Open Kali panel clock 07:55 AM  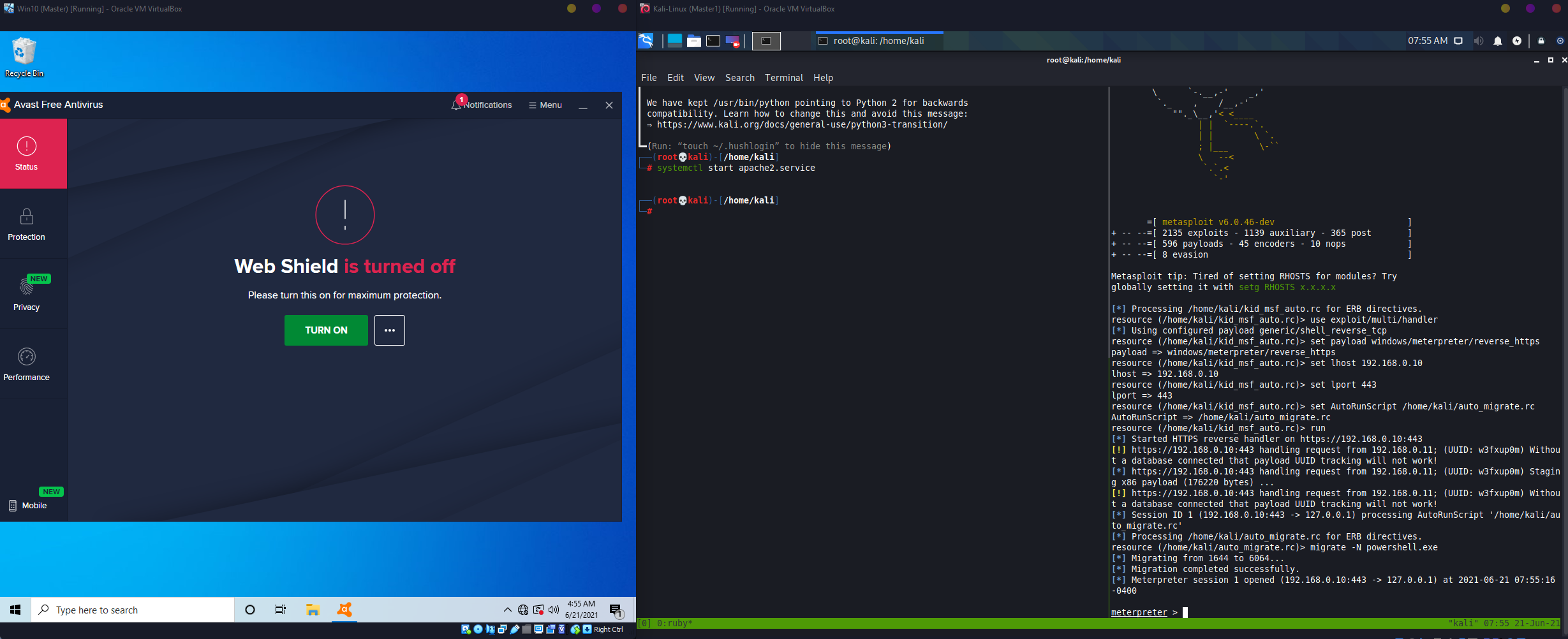pyautogui.click(x=1428, y=41)
